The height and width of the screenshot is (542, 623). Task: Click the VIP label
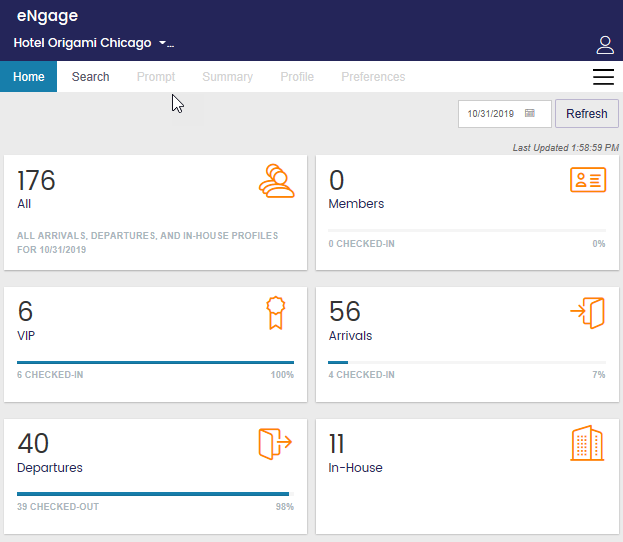coord(26,336)
